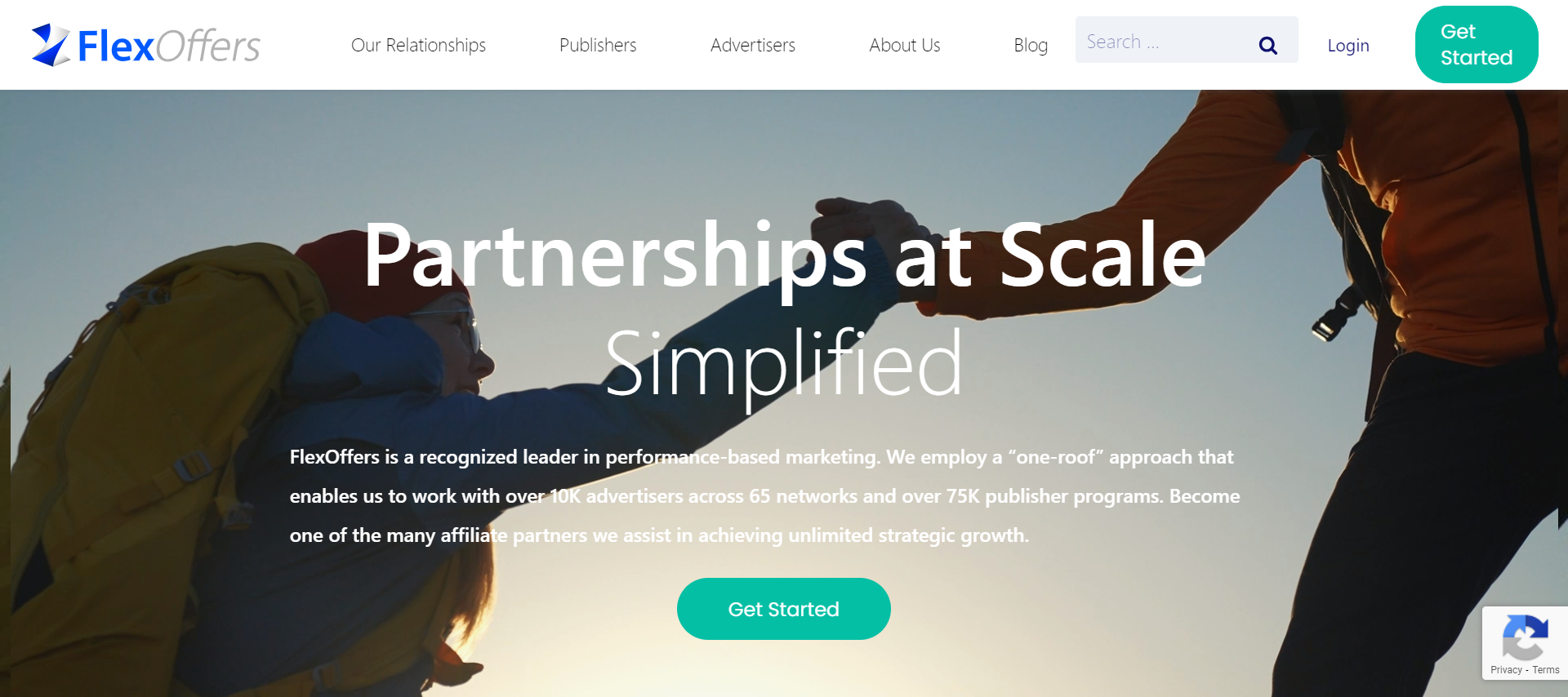This screenshot has height=697, width=1568.
Task: Click the Partnerships at Scale heading
Action: point(784,256)
